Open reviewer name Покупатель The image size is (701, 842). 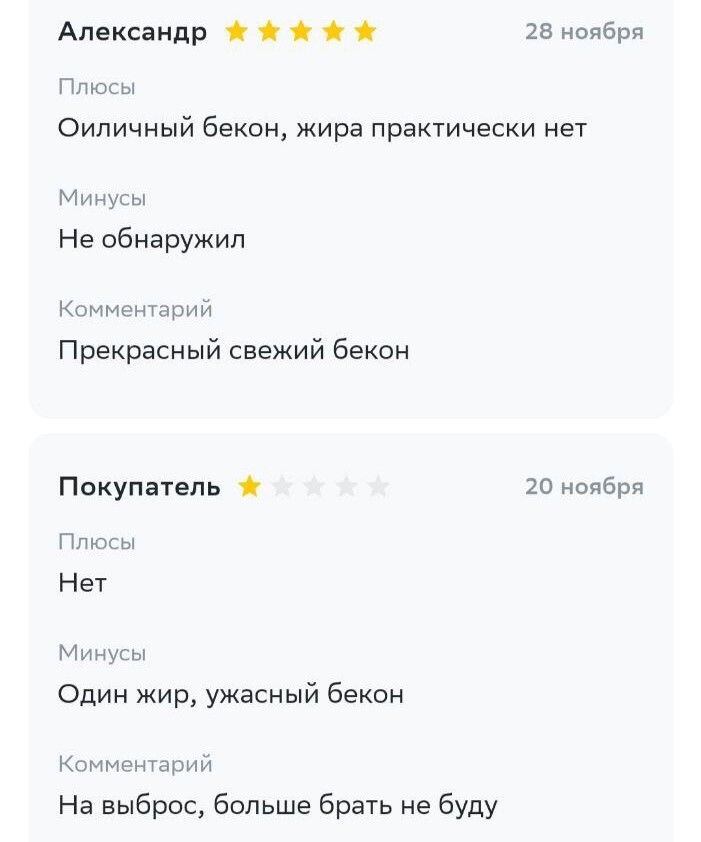139,487
